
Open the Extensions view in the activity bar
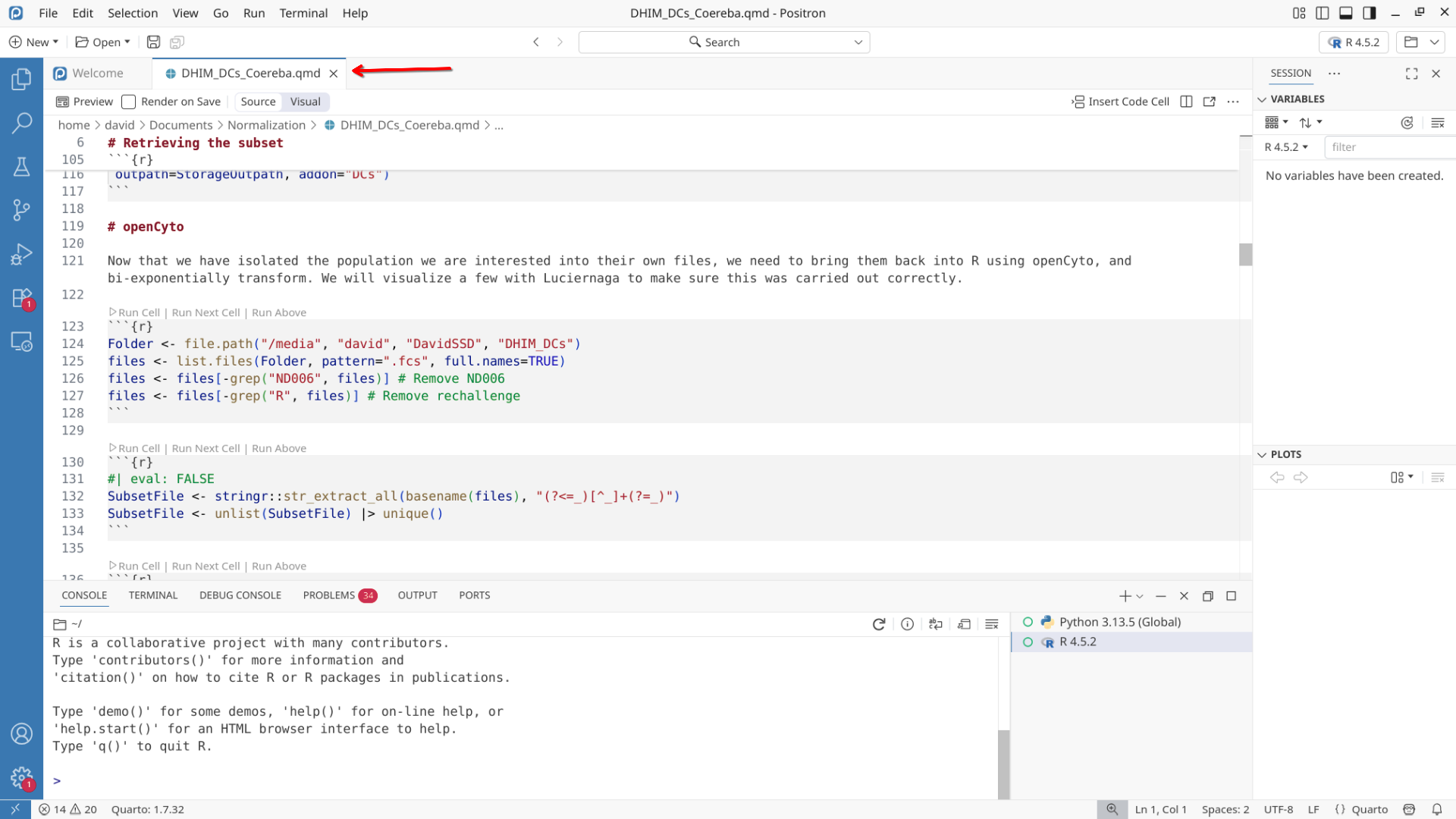pyautogui.click(x=21, y=298)
